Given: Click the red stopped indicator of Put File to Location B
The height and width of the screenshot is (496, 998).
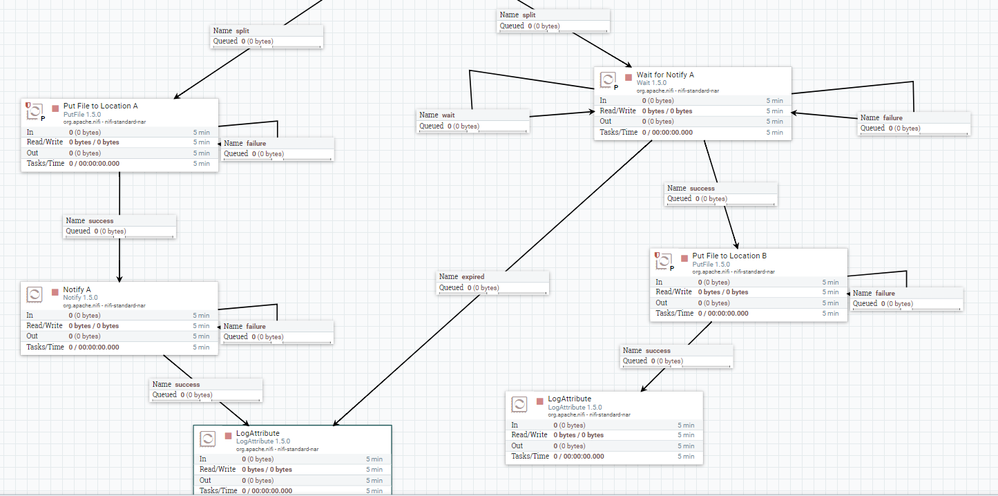Looking at the screenshot, I should click(x=684, y=258).
